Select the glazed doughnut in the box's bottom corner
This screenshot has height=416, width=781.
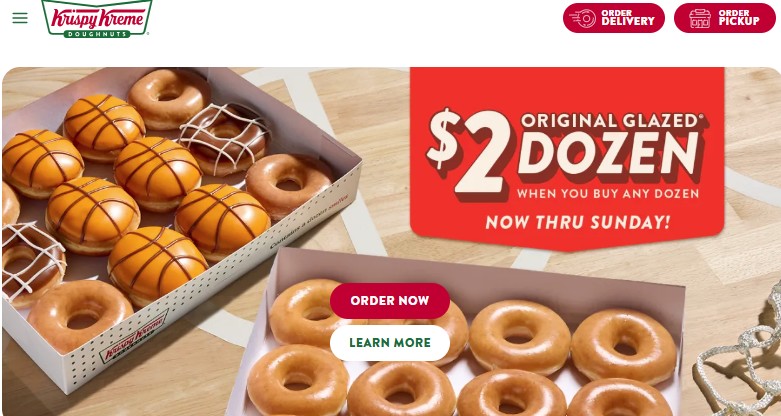click(80, 316)
